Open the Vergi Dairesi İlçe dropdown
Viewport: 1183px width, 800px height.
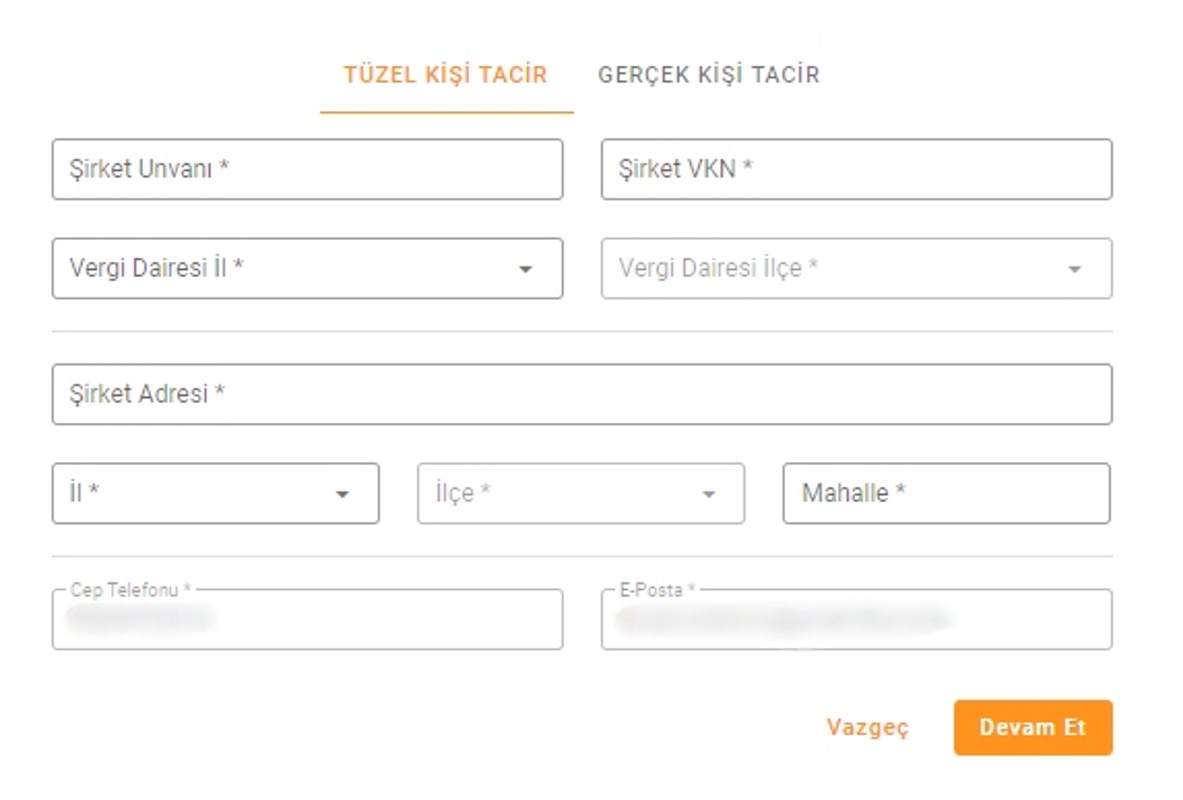click(x=856, y=269)
